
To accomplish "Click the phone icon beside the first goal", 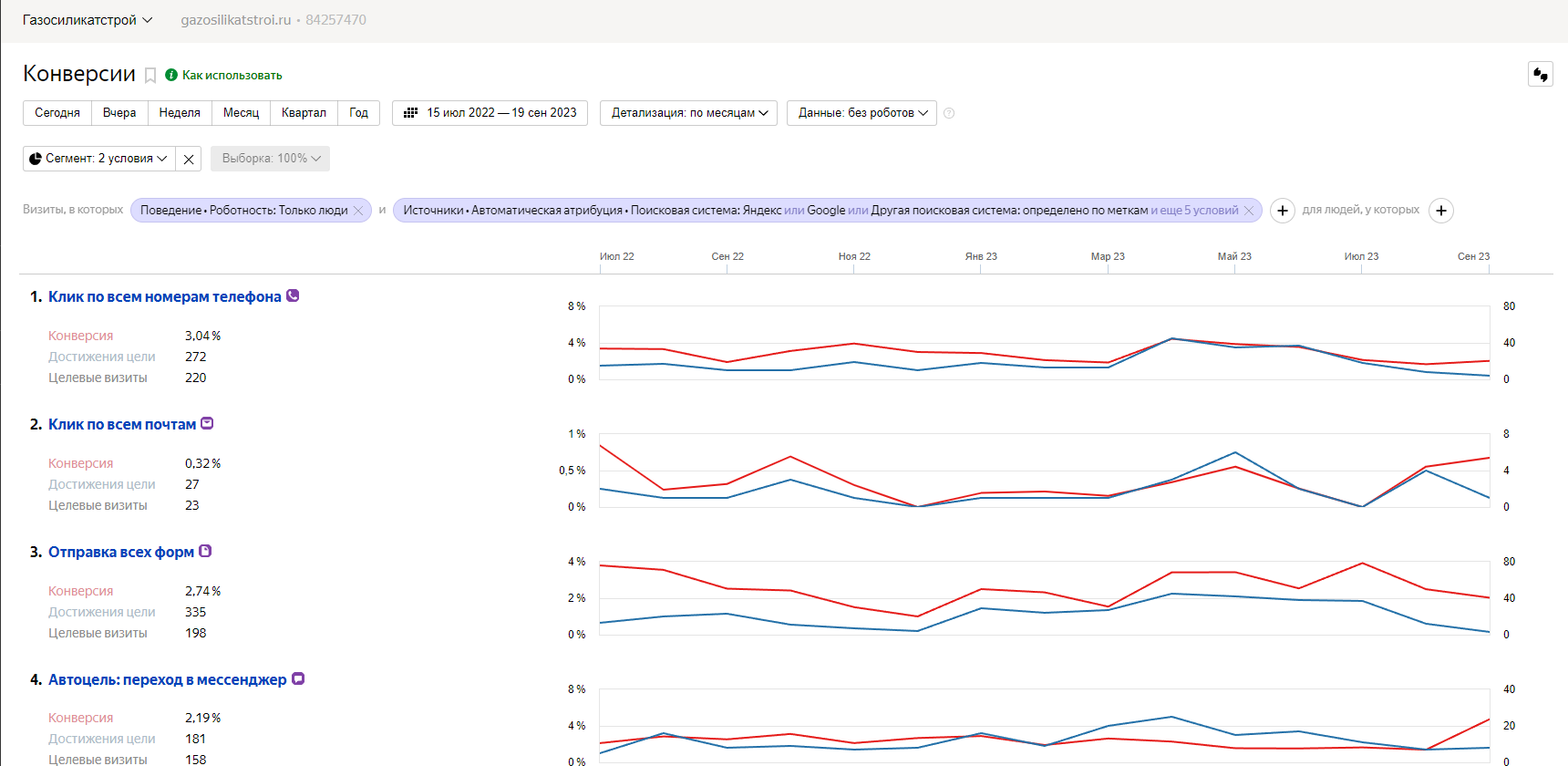I will click(x=293, y=295).
